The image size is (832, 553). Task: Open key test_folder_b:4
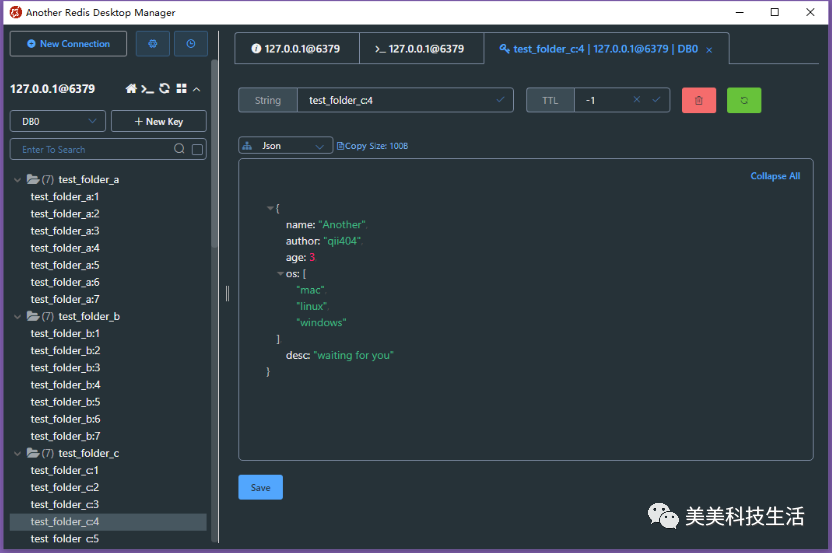pyautogui.click(x=65, y=385)
